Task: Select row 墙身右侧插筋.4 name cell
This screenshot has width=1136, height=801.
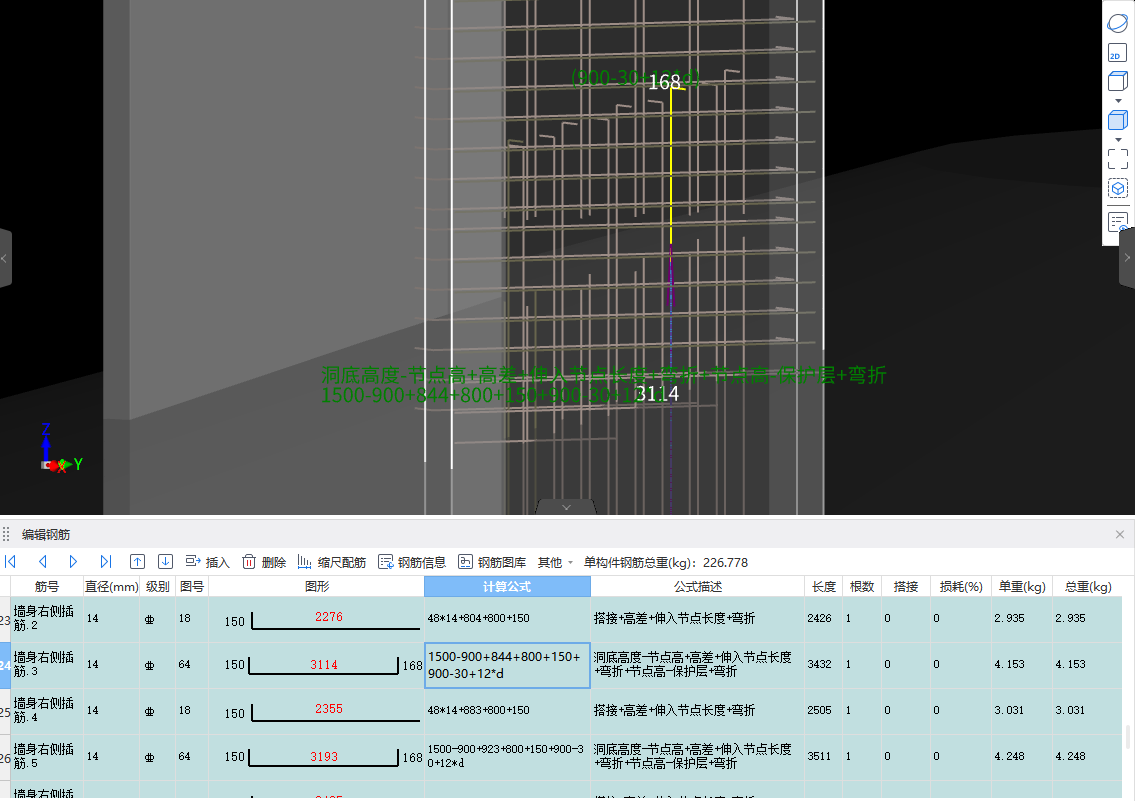Action: [47, 710]
